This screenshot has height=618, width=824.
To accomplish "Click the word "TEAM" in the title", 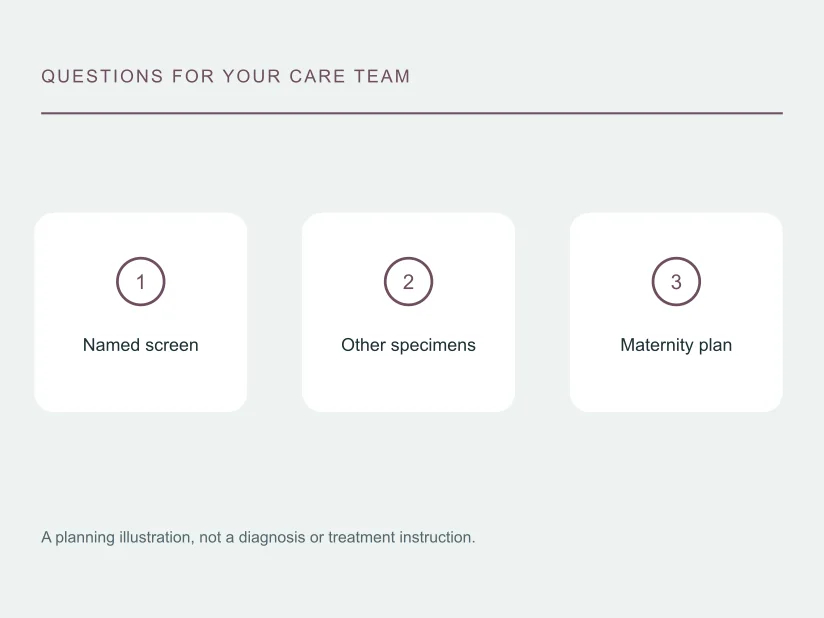I will click(x=382, y=76).
